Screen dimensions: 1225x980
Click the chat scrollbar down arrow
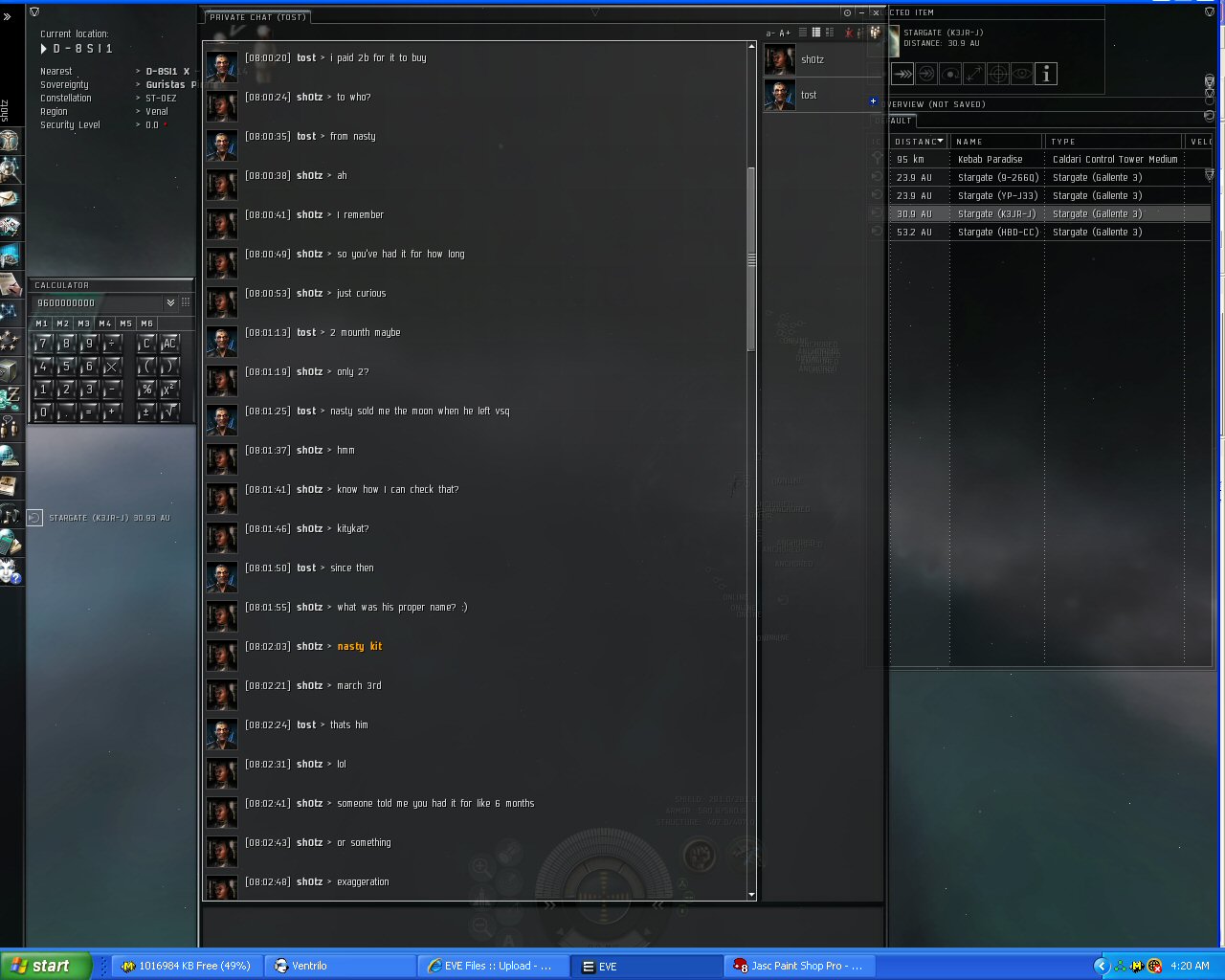pyautogui.click(x=751, y=895)
